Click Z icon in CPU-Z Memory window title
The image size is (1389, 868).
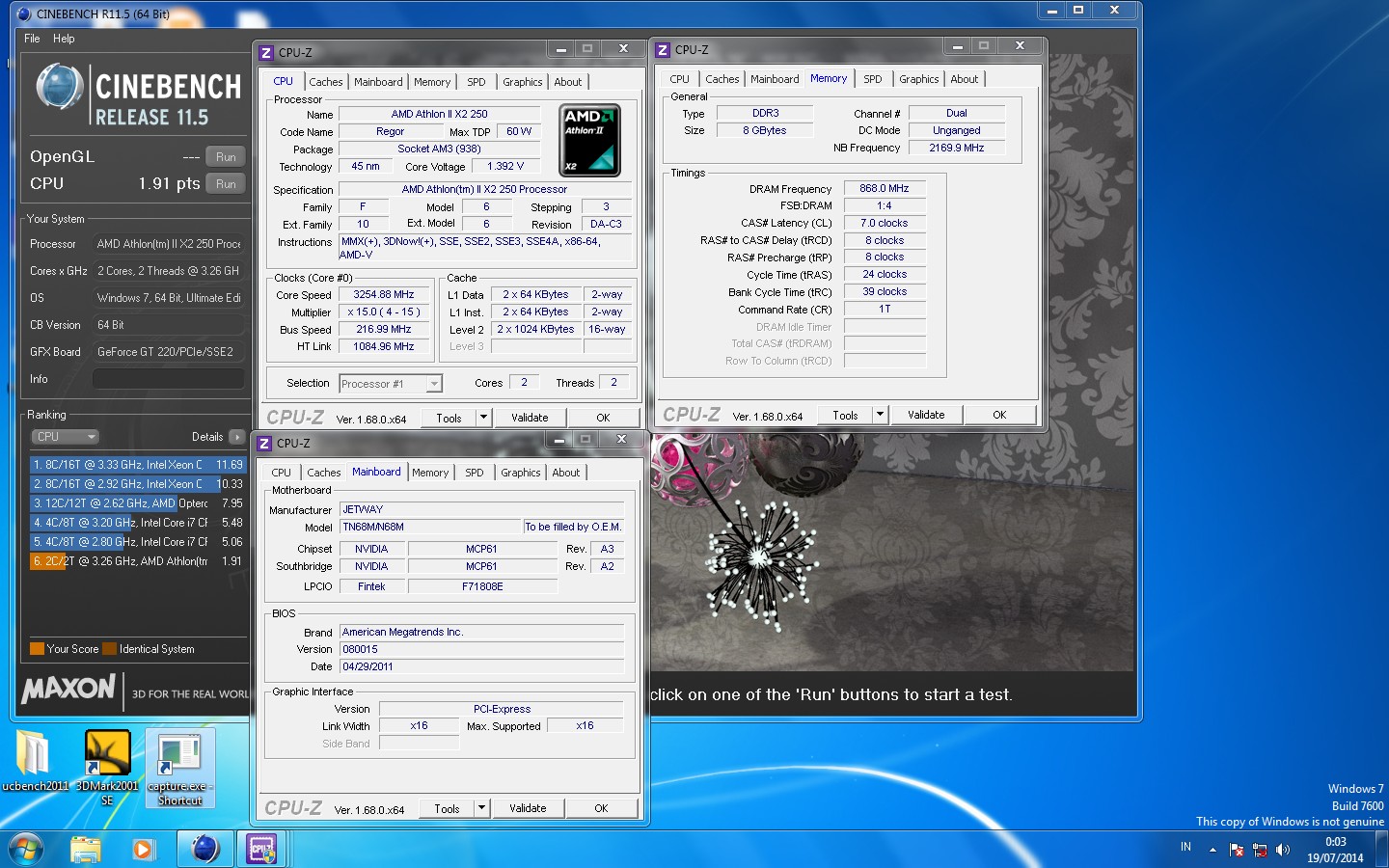click(x=663, y=50)
